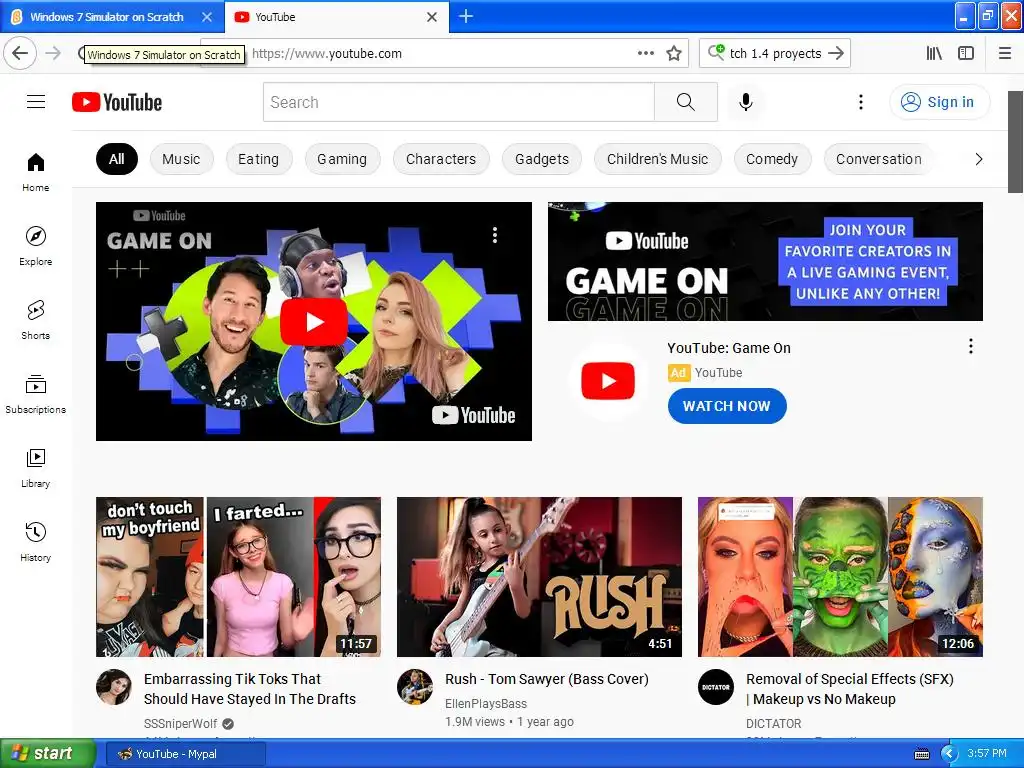Select the All filter chip
The width and height of the screenshot is (1024, 768).
coord(117,159)
